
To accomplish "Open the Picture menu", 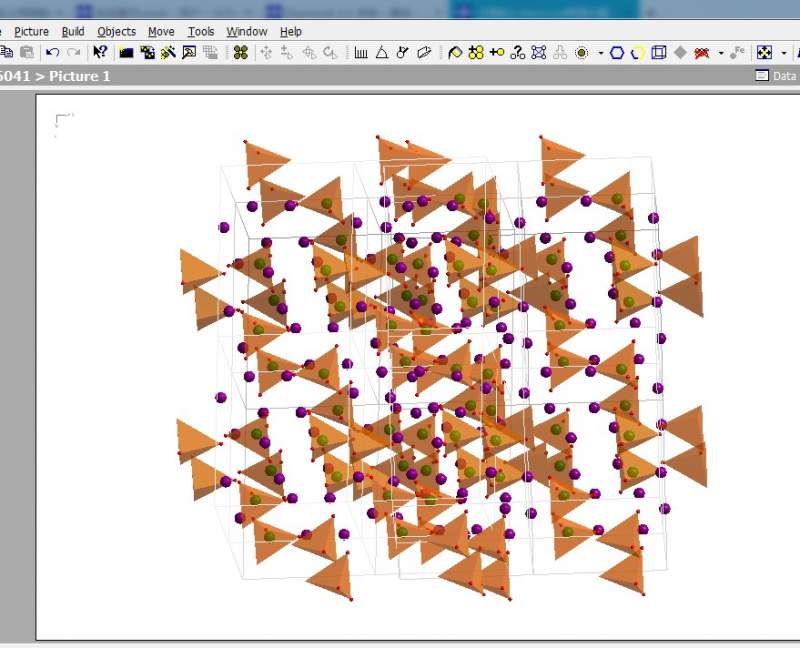I will coord(32,32).
